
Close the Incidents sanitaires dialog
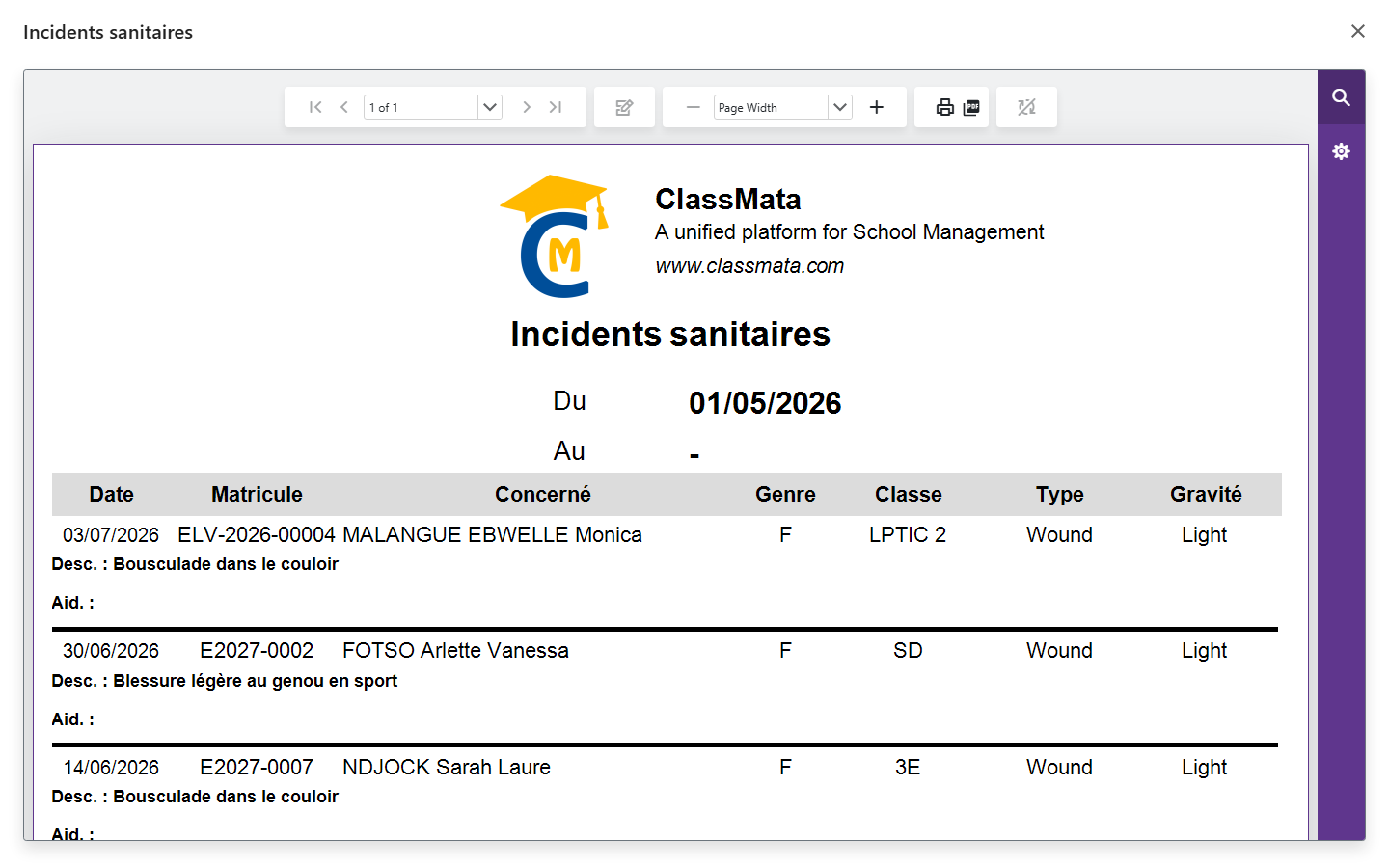1358,31
